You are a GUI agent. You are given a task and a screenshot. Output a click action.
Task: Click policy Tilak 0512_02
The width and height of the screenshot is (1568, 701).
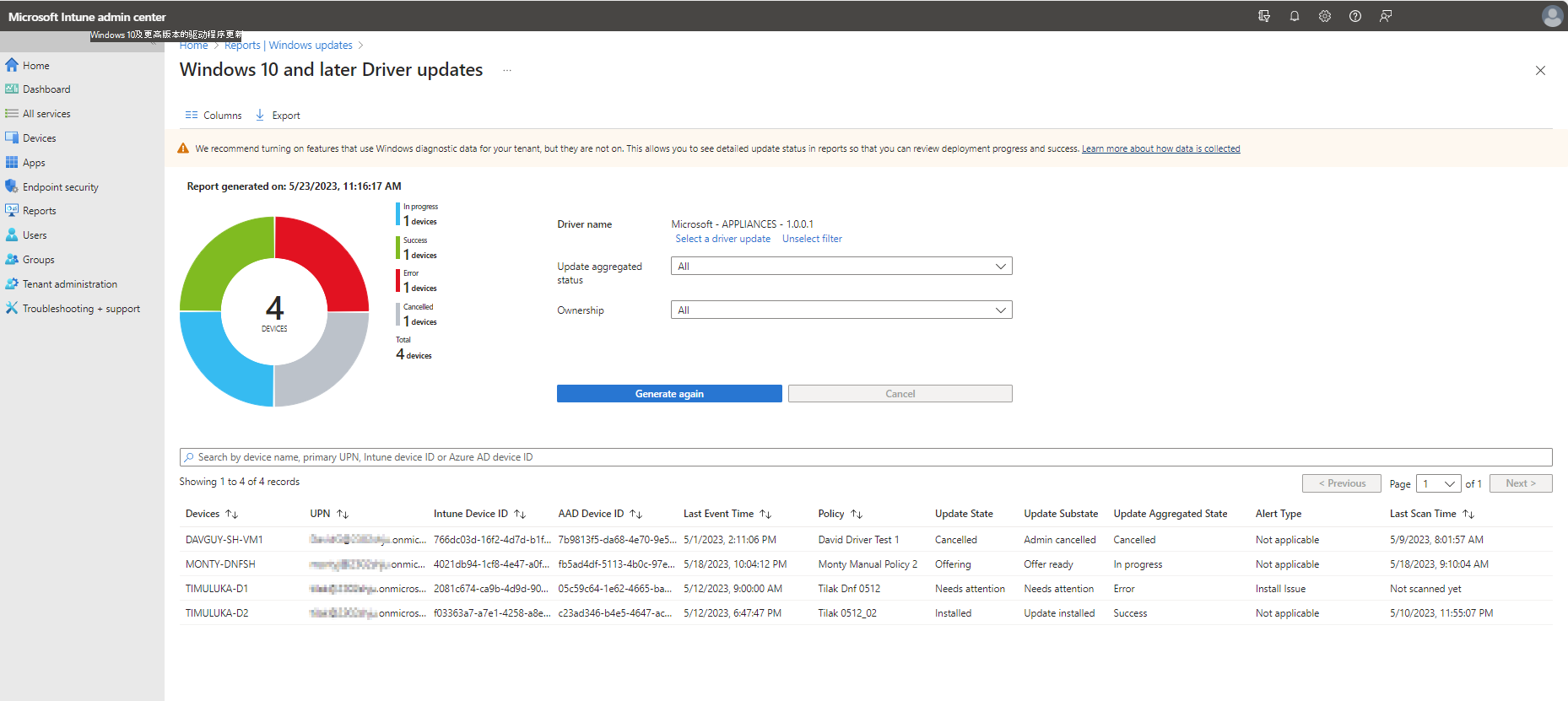pos(847,613)
